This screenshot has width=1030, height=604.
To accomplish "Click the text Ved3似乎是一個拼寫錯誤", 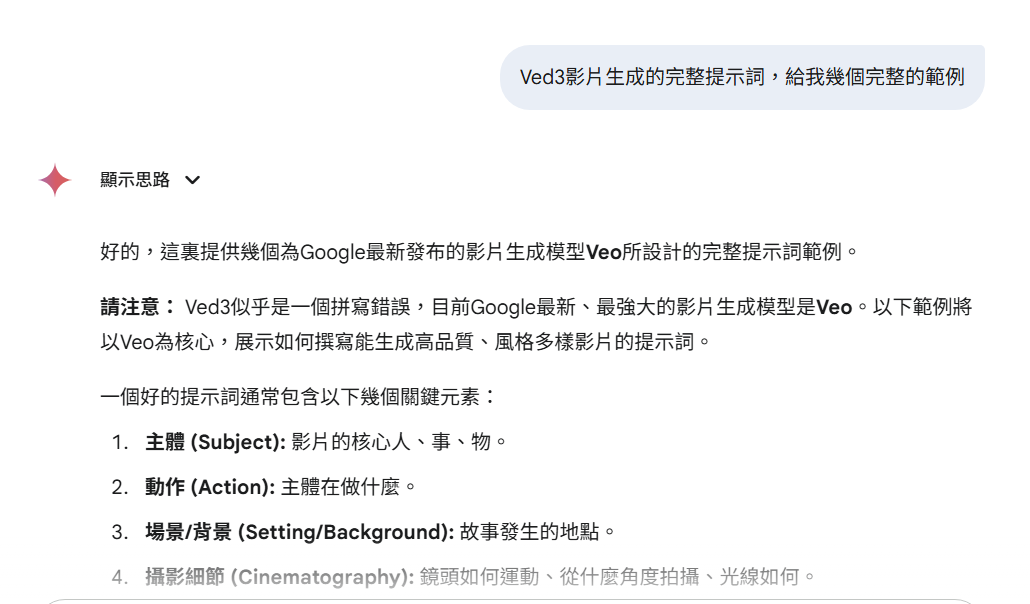I will [298, 307].
